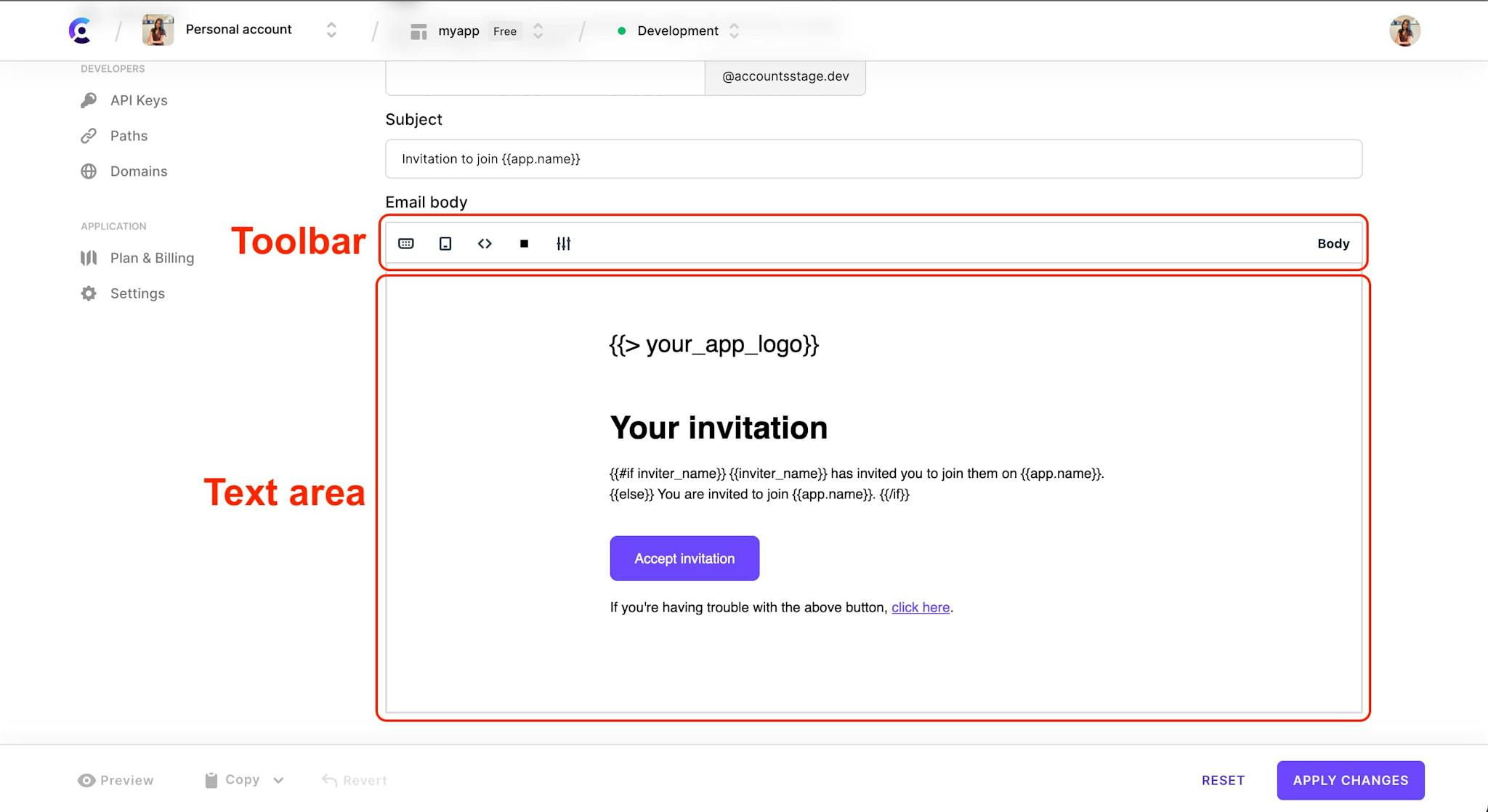Click the Subject input field
The image size is (1488, 812).
[873, 158]
